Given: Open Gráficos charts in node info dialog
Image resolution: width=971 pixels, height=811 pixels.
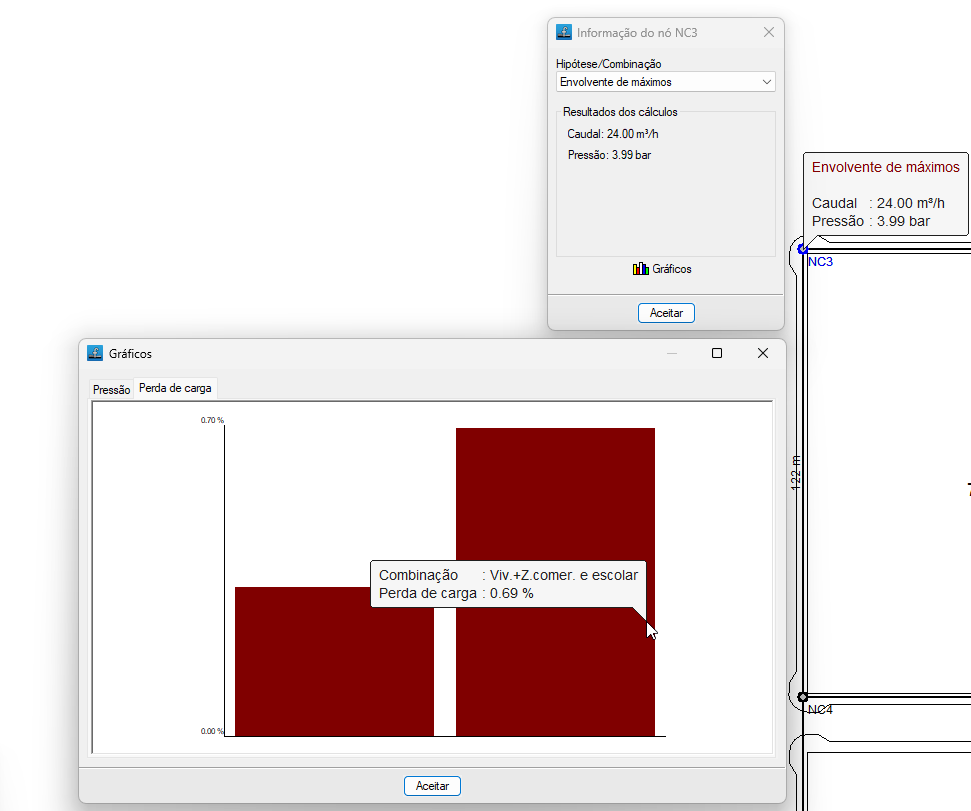Looking at the screenshot, I should [662, 269].
